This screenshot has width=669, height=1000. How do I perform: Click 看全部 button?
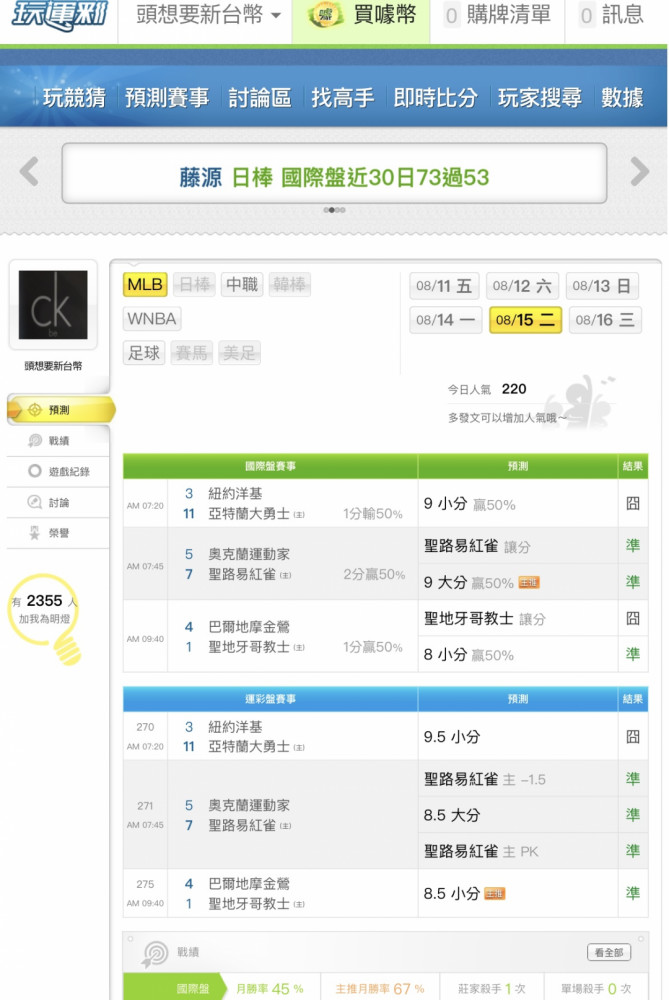point(609,952)
